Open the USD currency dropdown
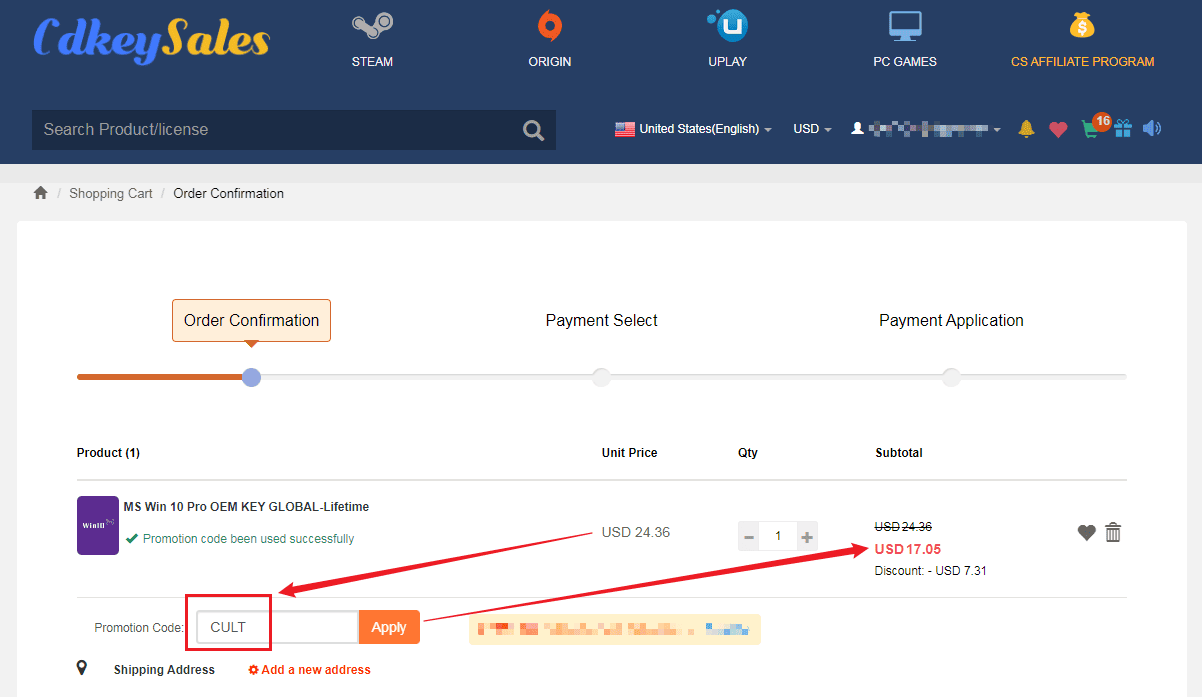Screen dimensions: 1202x697 pyautogui.click(x=812, y=129)
